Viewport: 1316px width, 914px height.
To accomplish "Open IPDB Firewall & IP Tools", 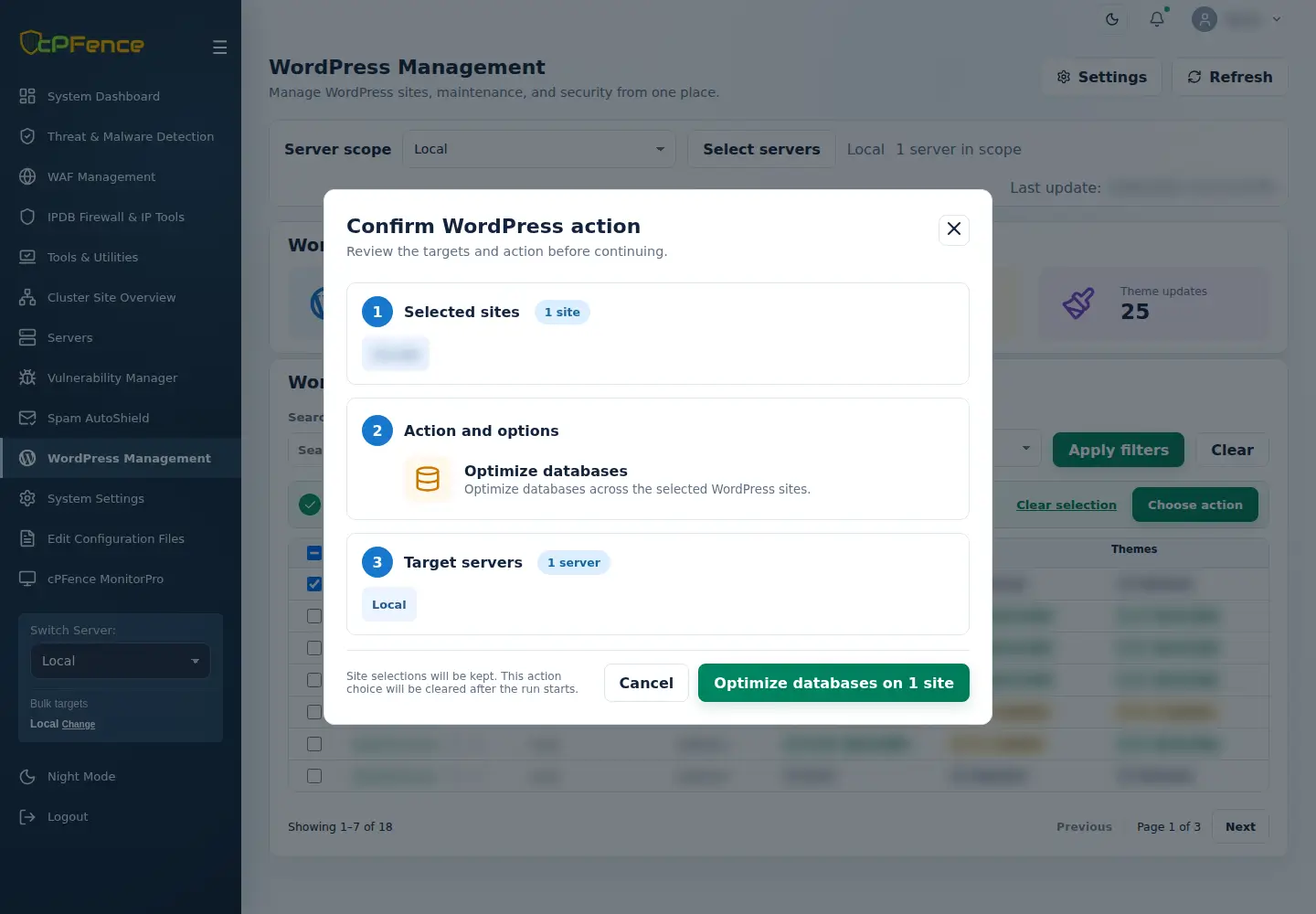I will pyautogui.click(x=116, y=217).
